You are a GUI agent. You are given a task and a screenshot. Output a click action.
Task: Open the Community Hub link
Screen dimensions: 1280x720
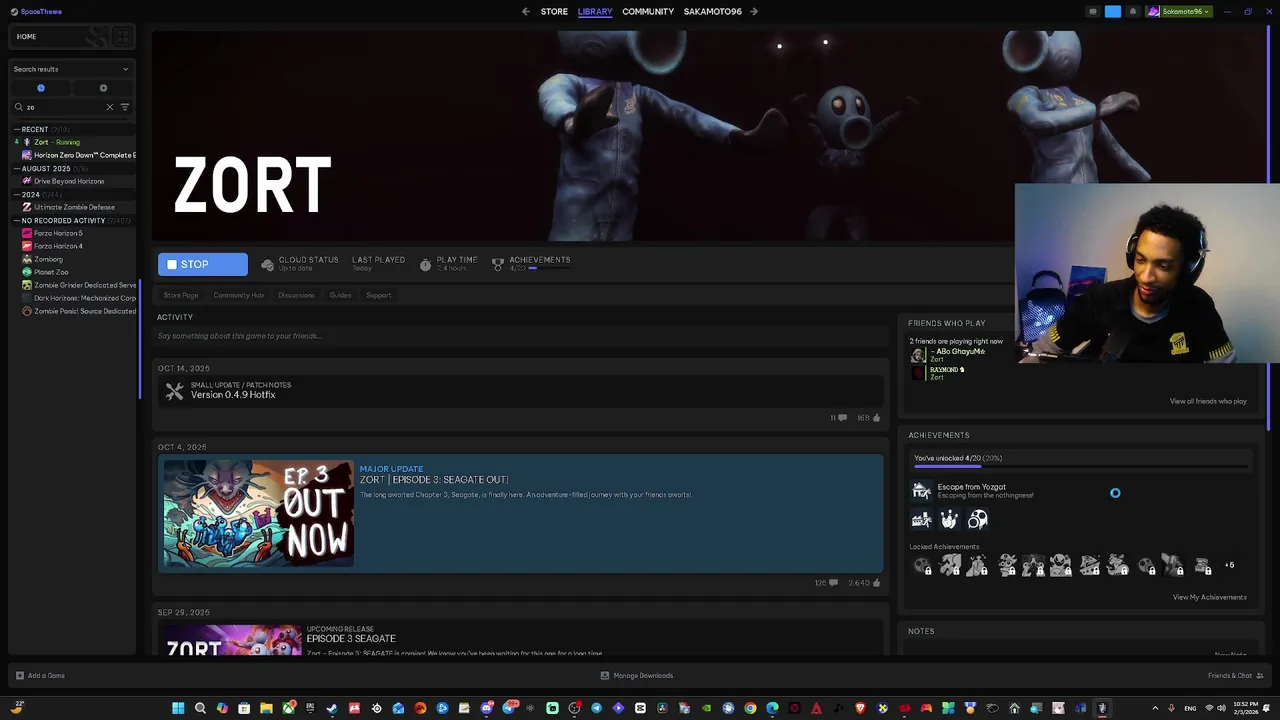(x=238, y=295)
